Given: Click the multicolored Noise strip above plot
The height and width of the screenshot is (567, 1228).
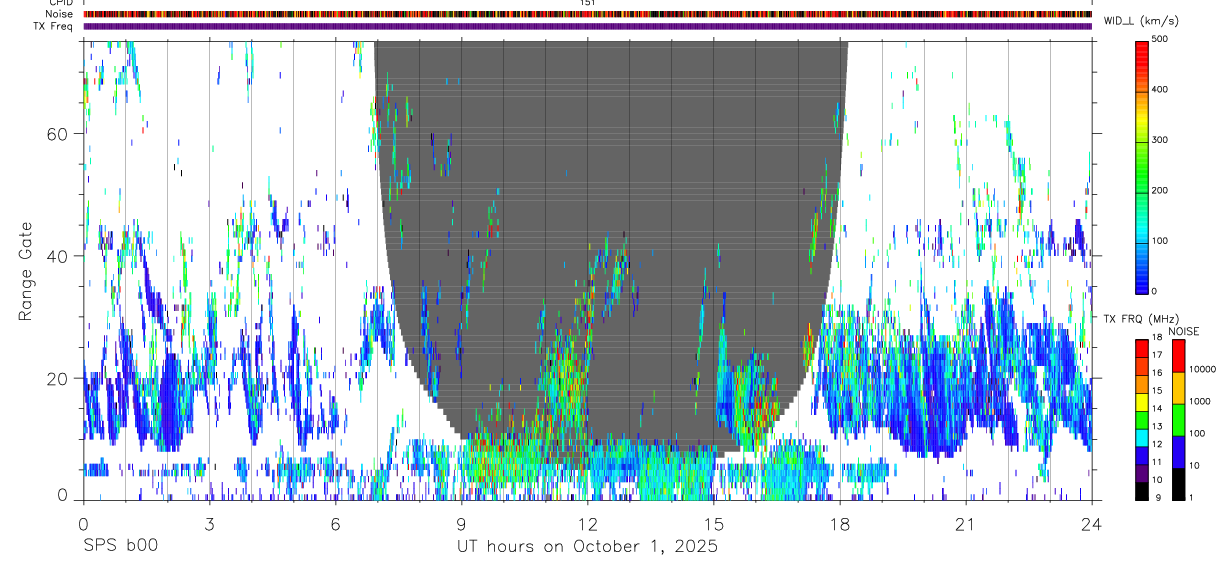Looking at the screenshot, I should coord(587,14).
